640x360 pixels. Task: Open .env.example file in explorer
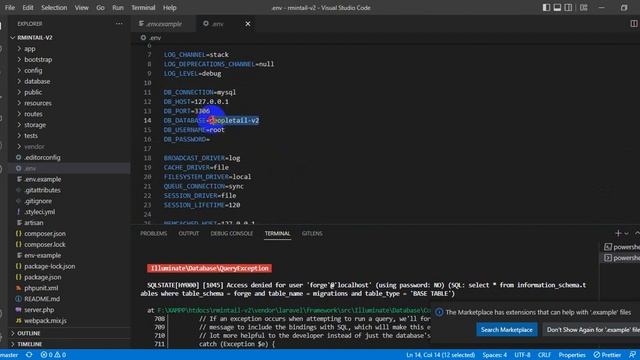pyautogui.click(x=42, y=179)
